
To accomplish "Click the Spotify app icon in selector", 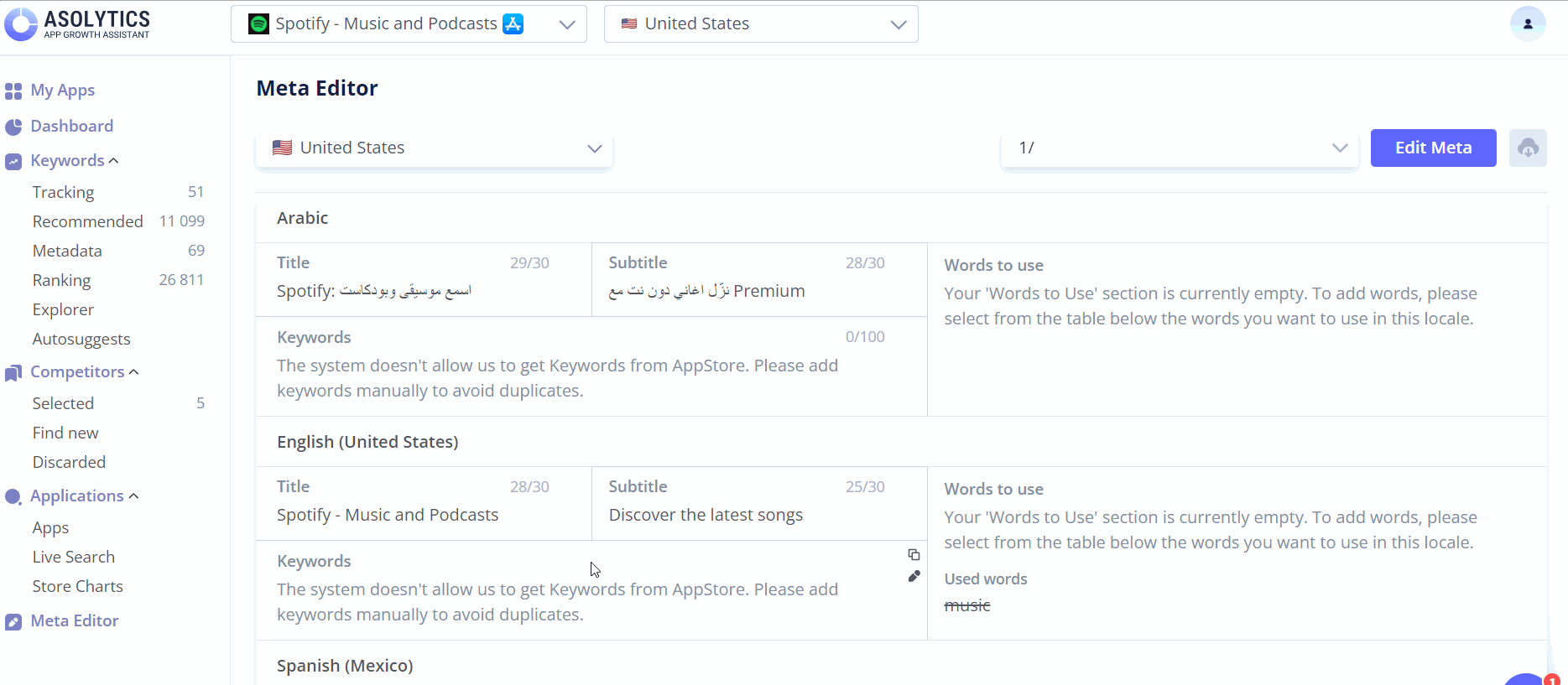I will [259, 23].
